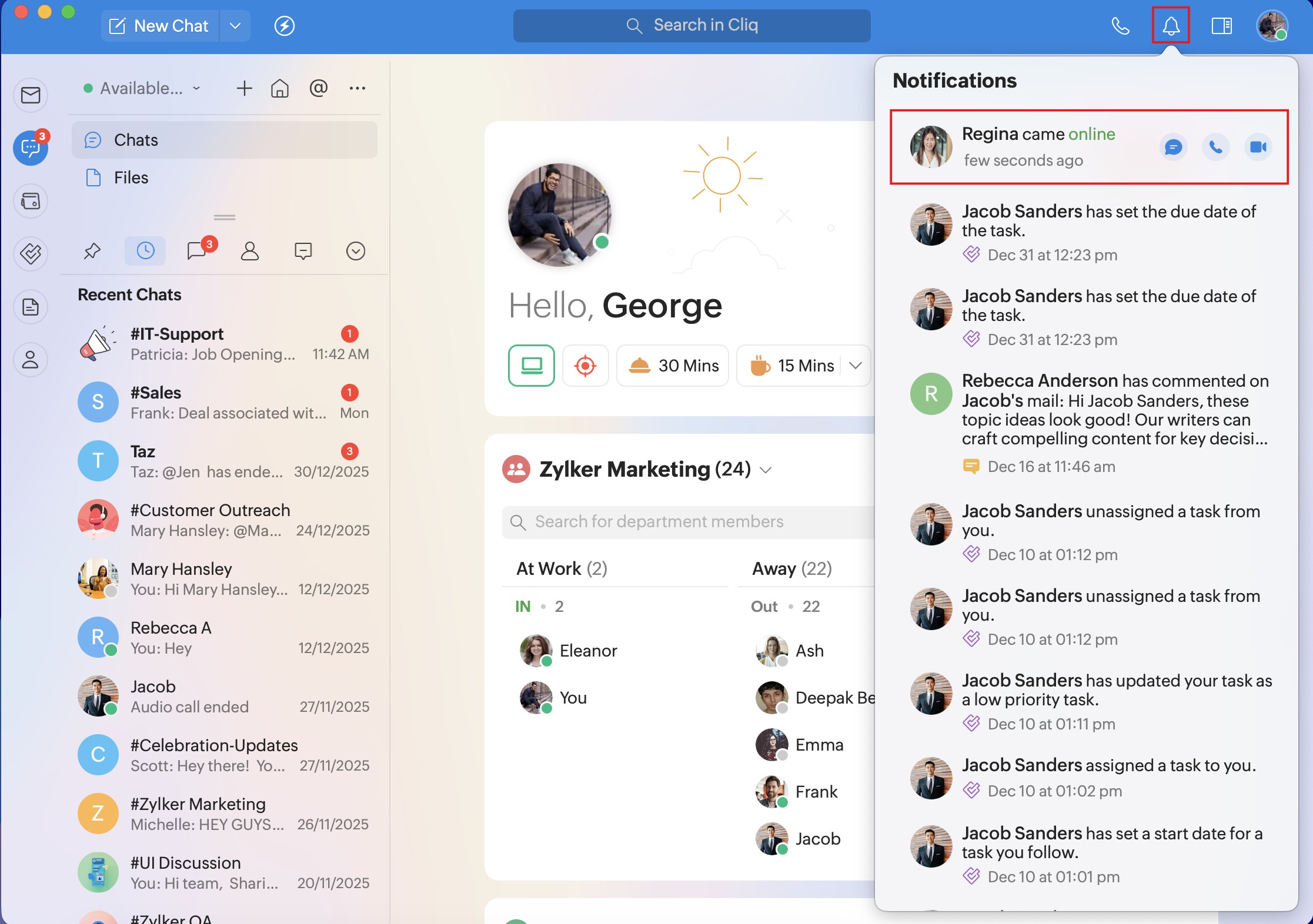
Task: Start video call with Regina
Action: (x=1258, y=147)
